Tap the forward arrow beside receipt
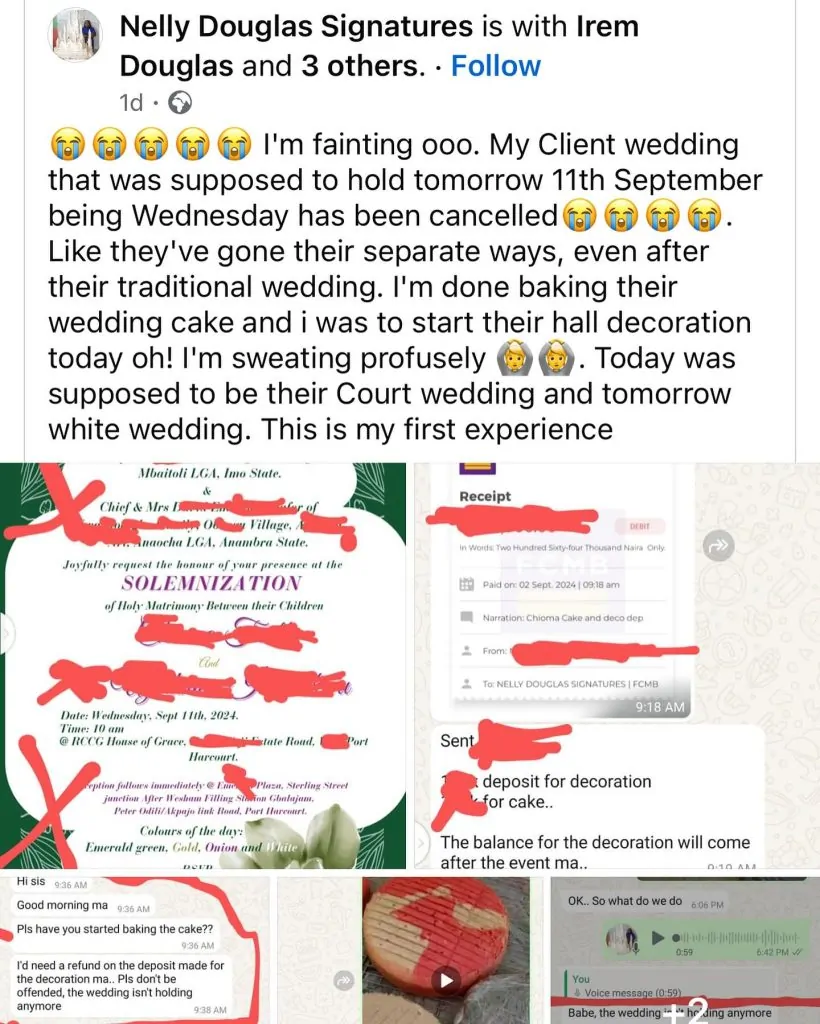 718,545
